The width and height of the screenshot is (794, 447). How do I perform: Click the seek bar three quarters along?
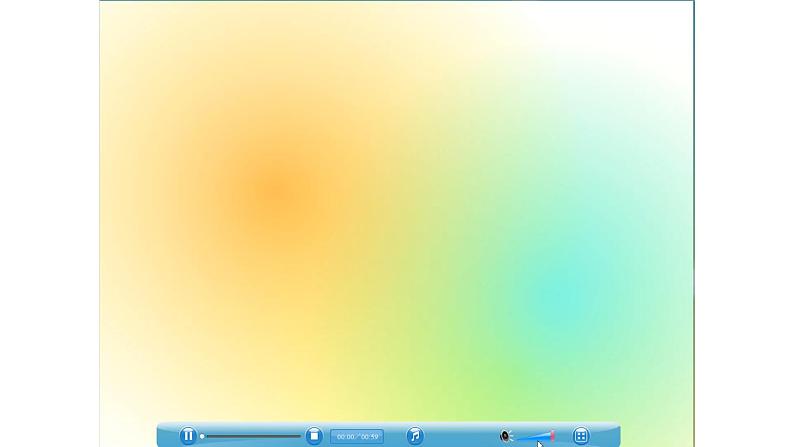point(275,436)
